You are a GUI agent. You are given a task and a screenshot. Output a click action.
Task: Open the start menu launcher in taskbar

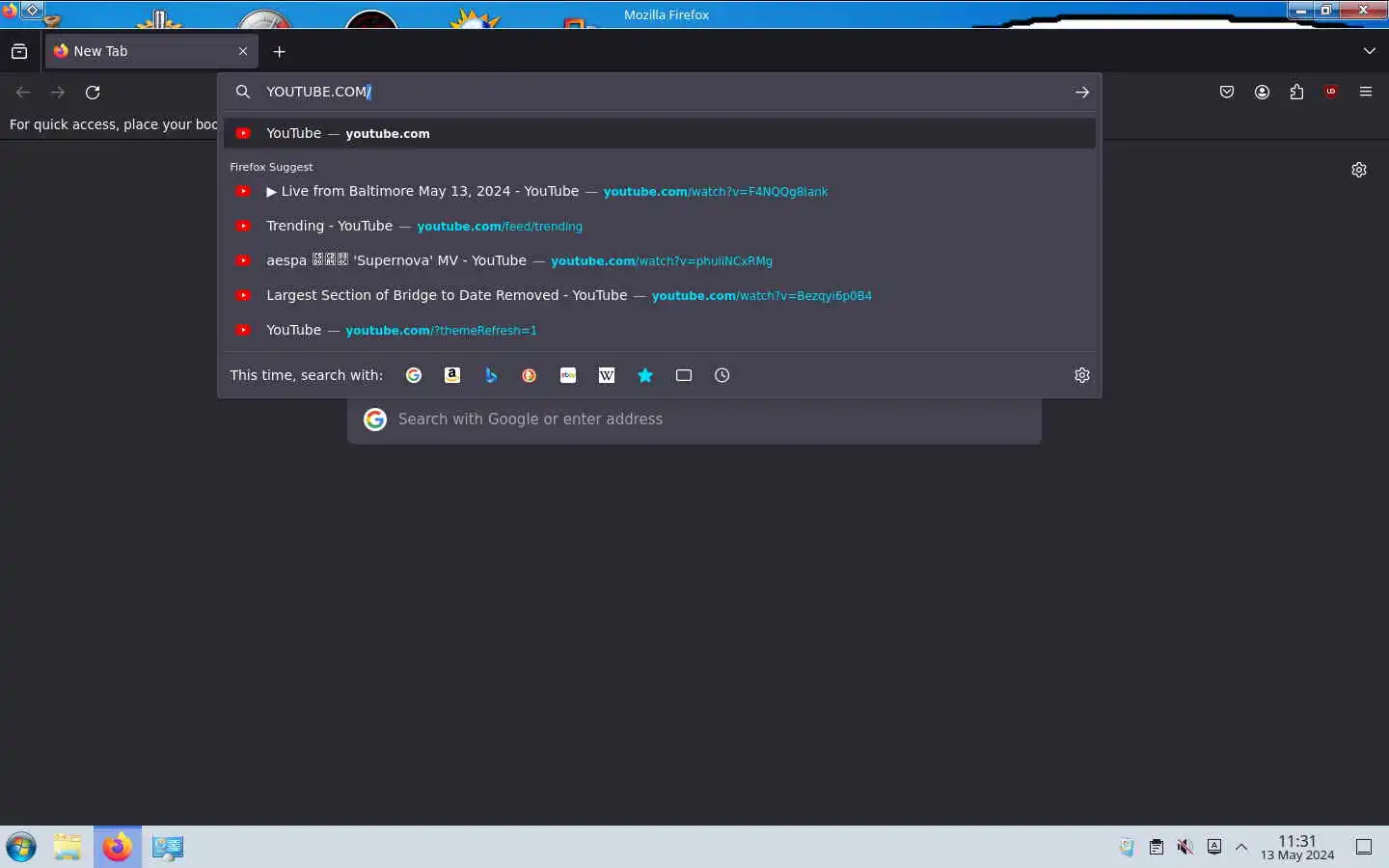[21, 847]
